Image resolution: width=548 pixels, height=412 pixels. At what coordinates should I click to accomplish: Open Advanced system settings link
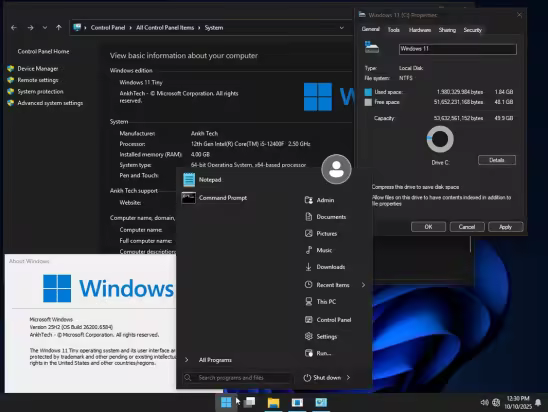coord(50,103)
